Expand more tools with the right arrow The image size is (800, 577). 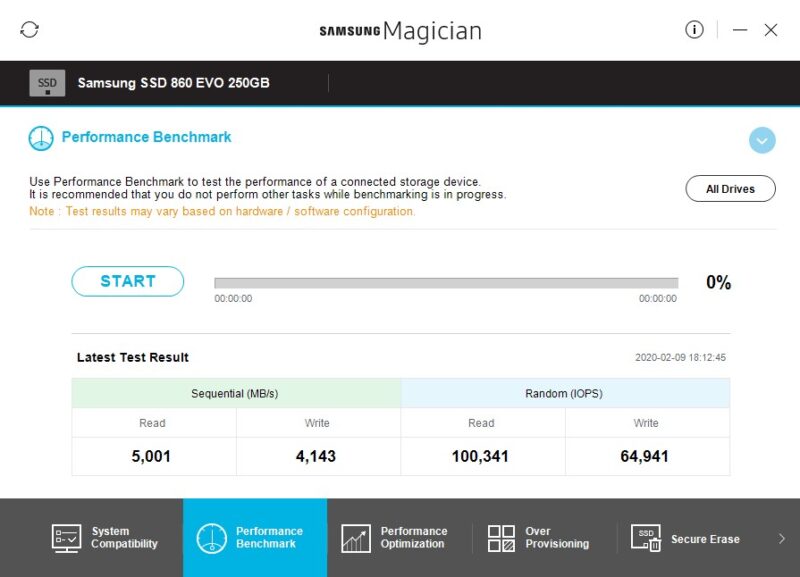[x=784, y=538]
